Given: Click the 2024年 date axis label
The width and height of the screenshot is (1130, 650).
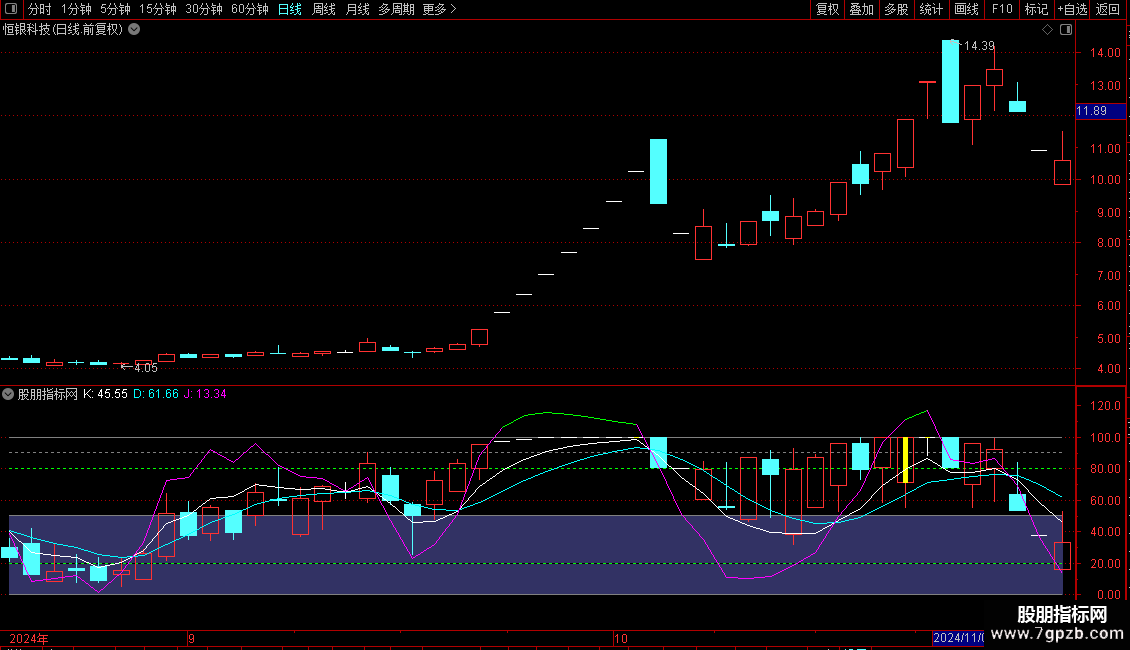Looking at the screenshot, I should (29, 639).
